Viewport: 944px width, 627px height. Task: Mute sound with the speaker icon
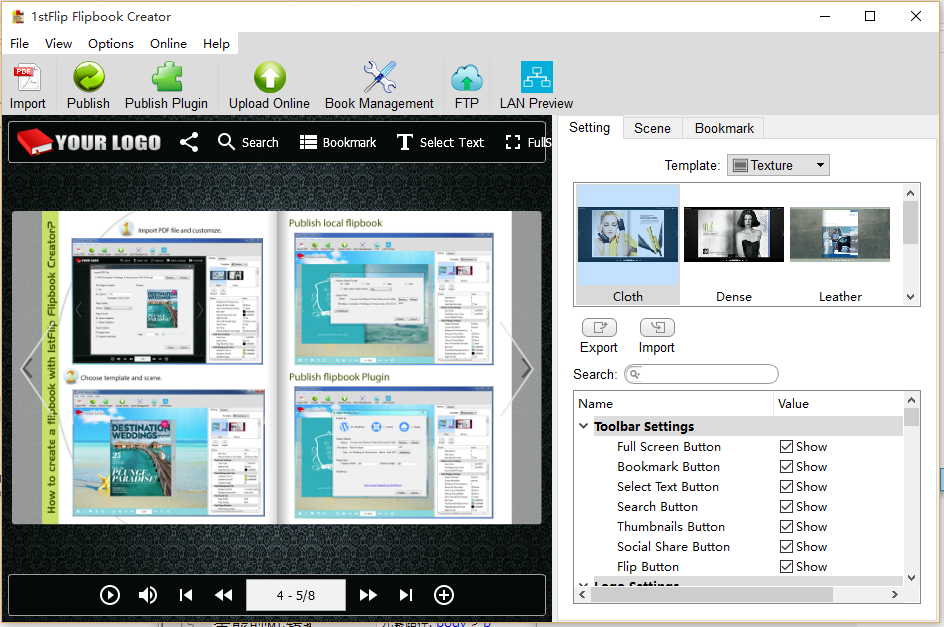(x=148, y=595)
